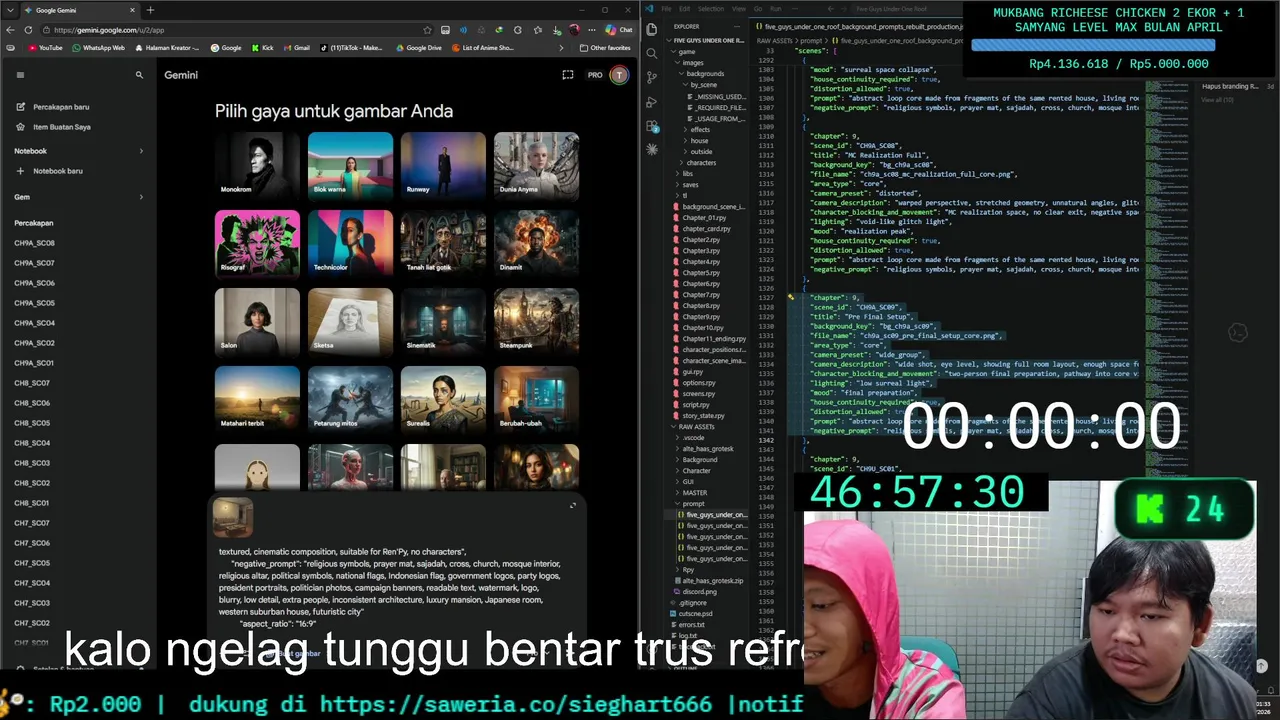
Task: Open the CH9A_SC05 conversation
Action: tap(35, 303)
